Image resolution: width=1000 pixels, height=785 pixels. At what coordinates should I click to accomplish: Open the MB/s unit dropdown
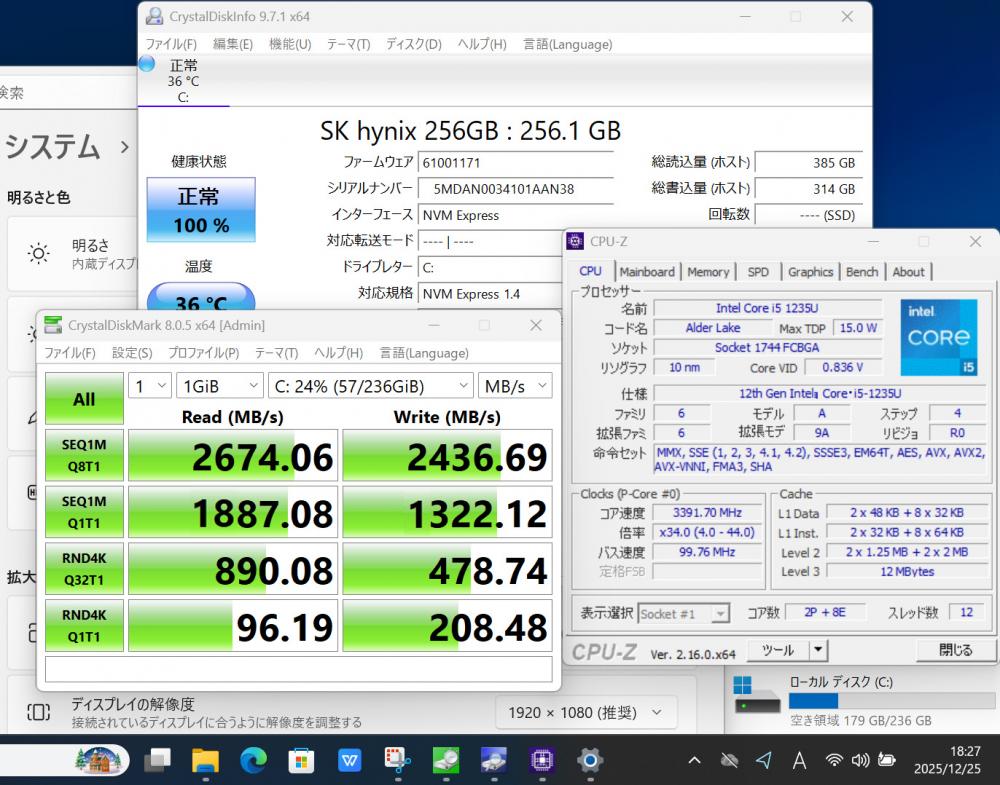(514, 386)
